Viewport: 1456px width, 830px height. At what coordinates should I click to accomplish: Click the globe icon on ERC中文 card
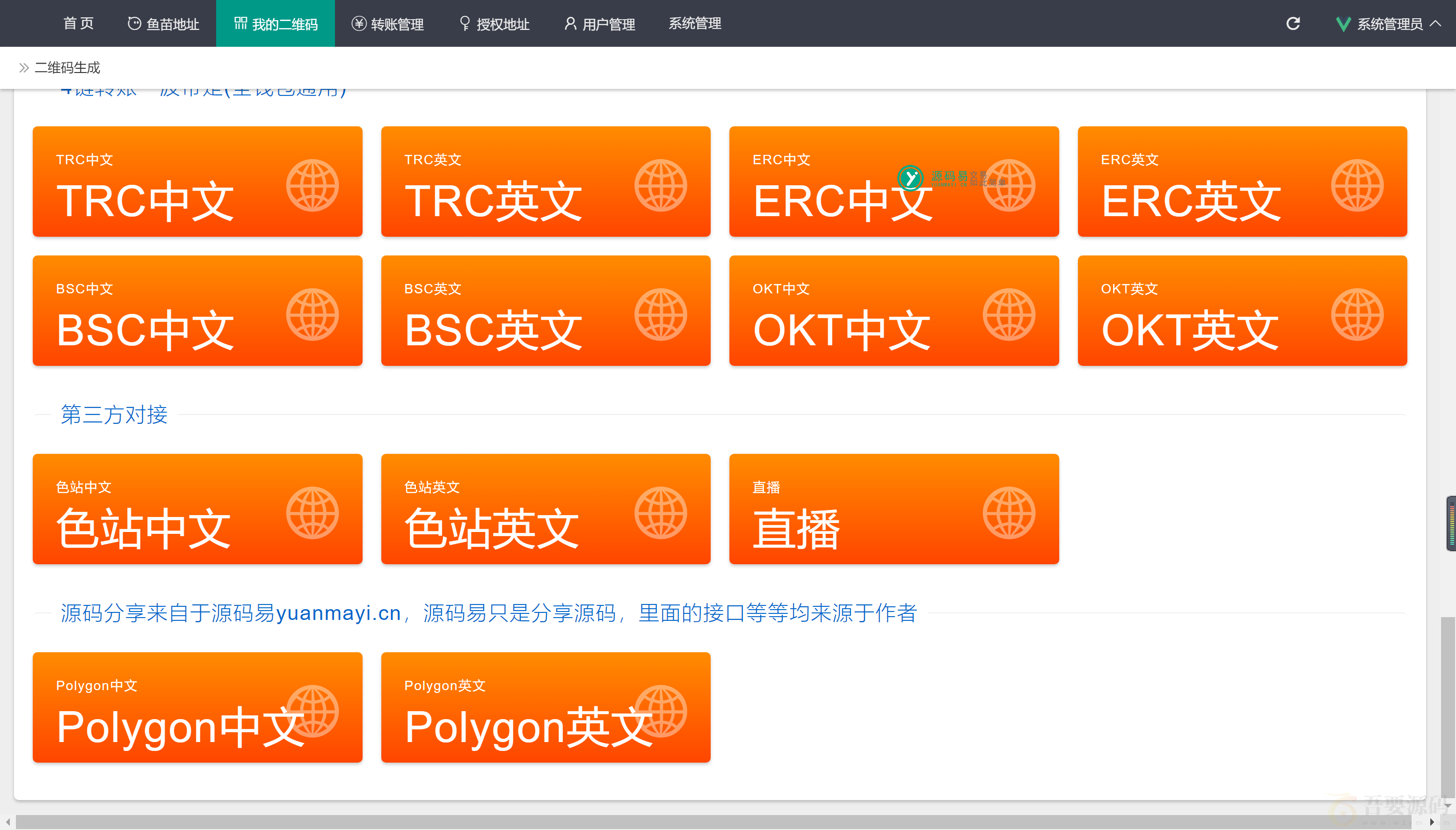click(1009, 185)
